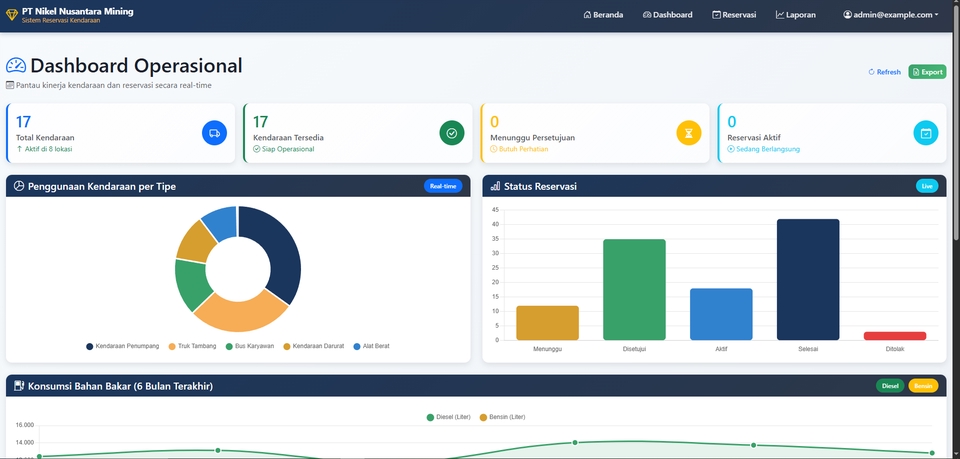Click the green checkmark icon in Kendaraan Tersedia card
This screenshot has width=960, height=459.
(452, 133)
